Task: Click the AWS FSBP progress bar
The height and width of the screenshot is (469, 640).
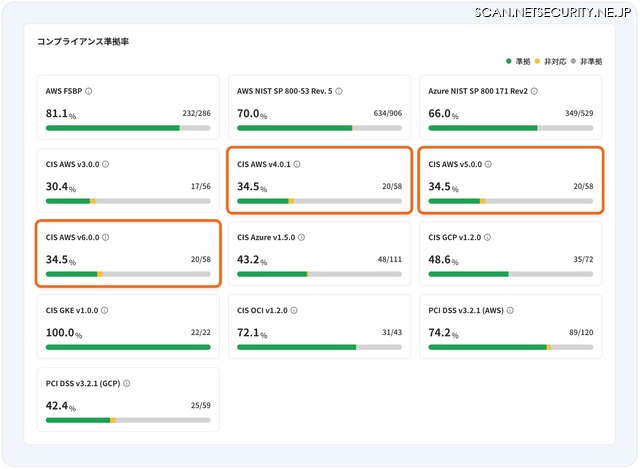Action: pyautogui.click(x=128, y=128)
